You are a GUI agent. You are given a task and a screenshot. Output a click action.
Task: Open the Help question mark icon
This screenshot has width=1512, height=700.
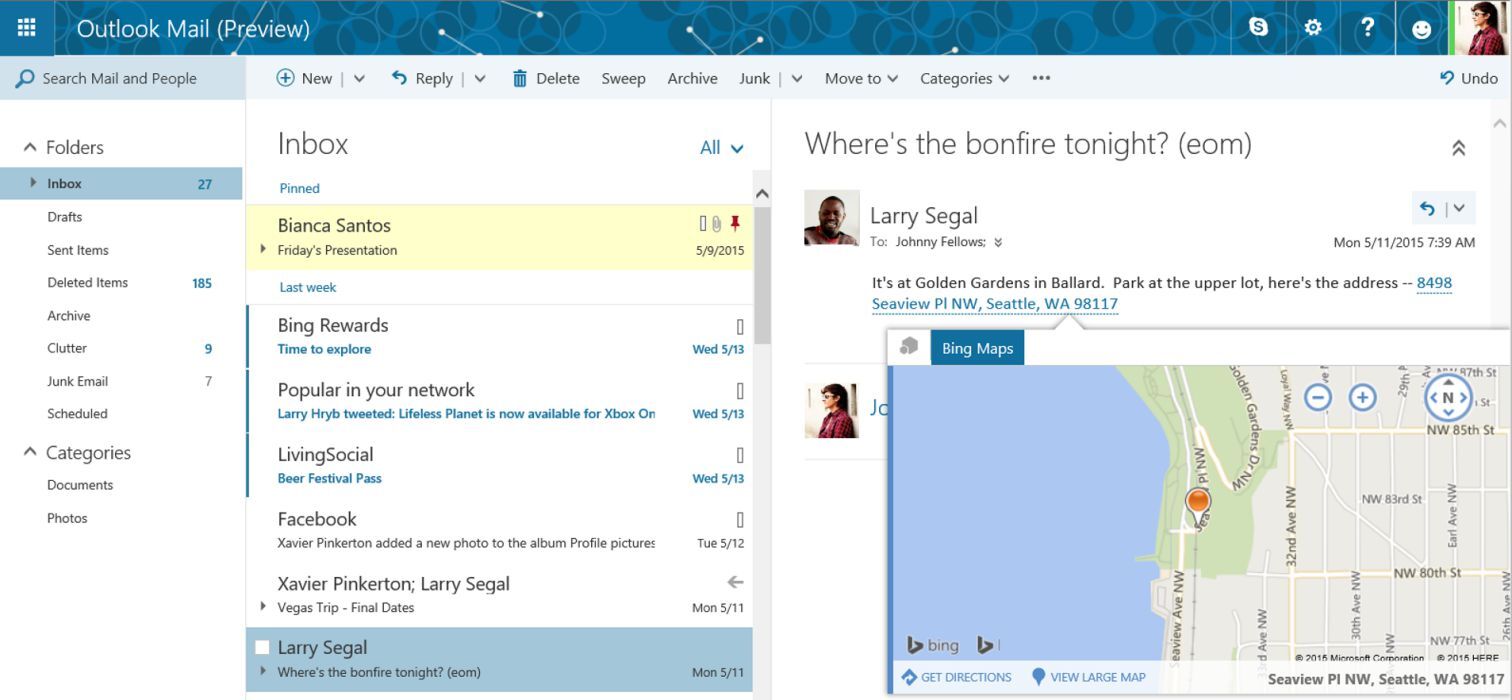[x=1367, y=28]
